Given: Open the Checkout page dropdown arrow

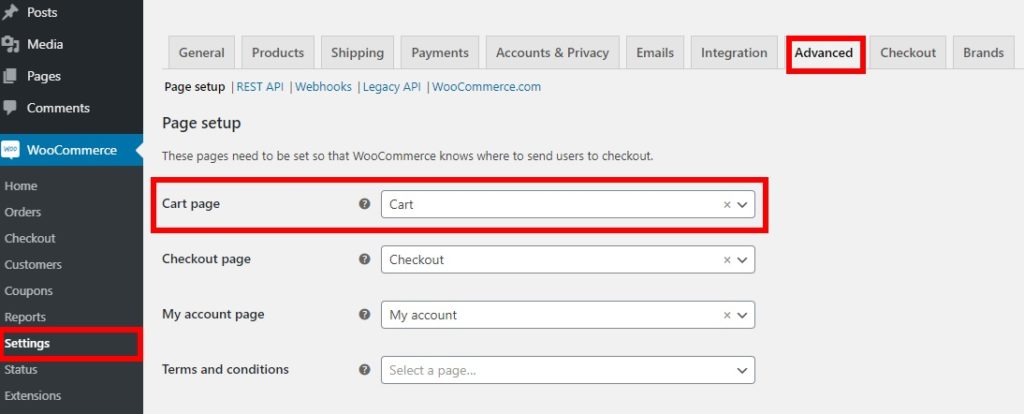Looking at the screenshot, I should [x=742, y=260].
